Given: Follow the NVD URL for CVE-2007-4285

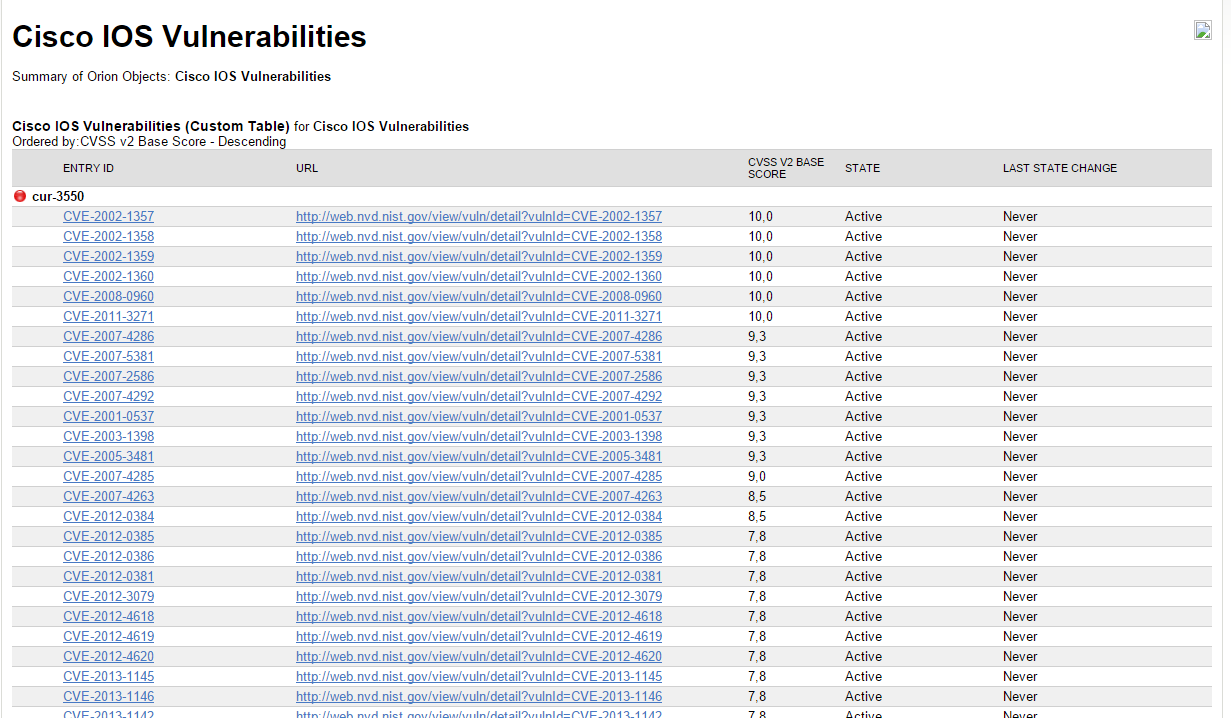Looking at the screenshot, I should click(479, 476).
